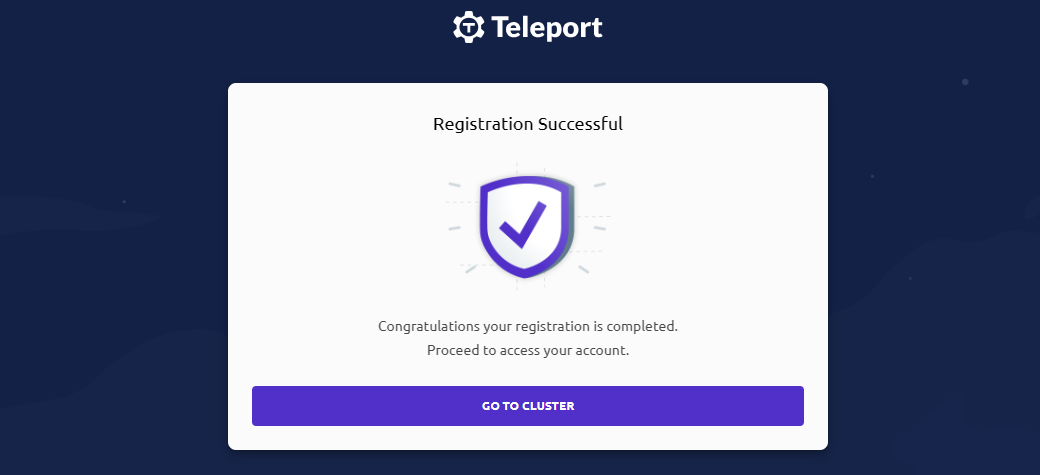The image size is (1040, 475).
Task: Click the ray dash upper-left of the shield
Action: (x=454, y=185)
